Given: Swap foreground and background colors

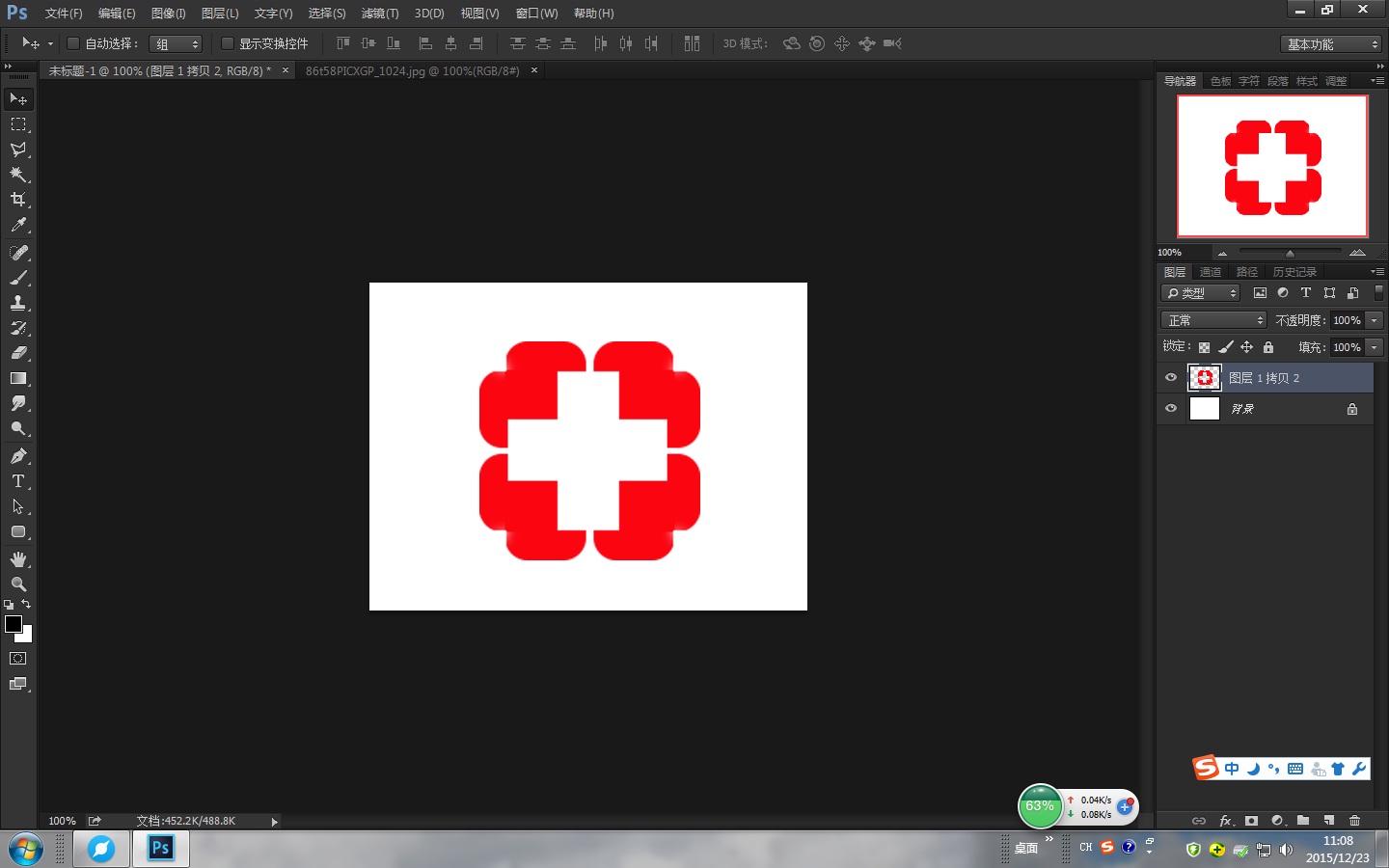Looking at the screenshot, I should click(x=26, y=605).
